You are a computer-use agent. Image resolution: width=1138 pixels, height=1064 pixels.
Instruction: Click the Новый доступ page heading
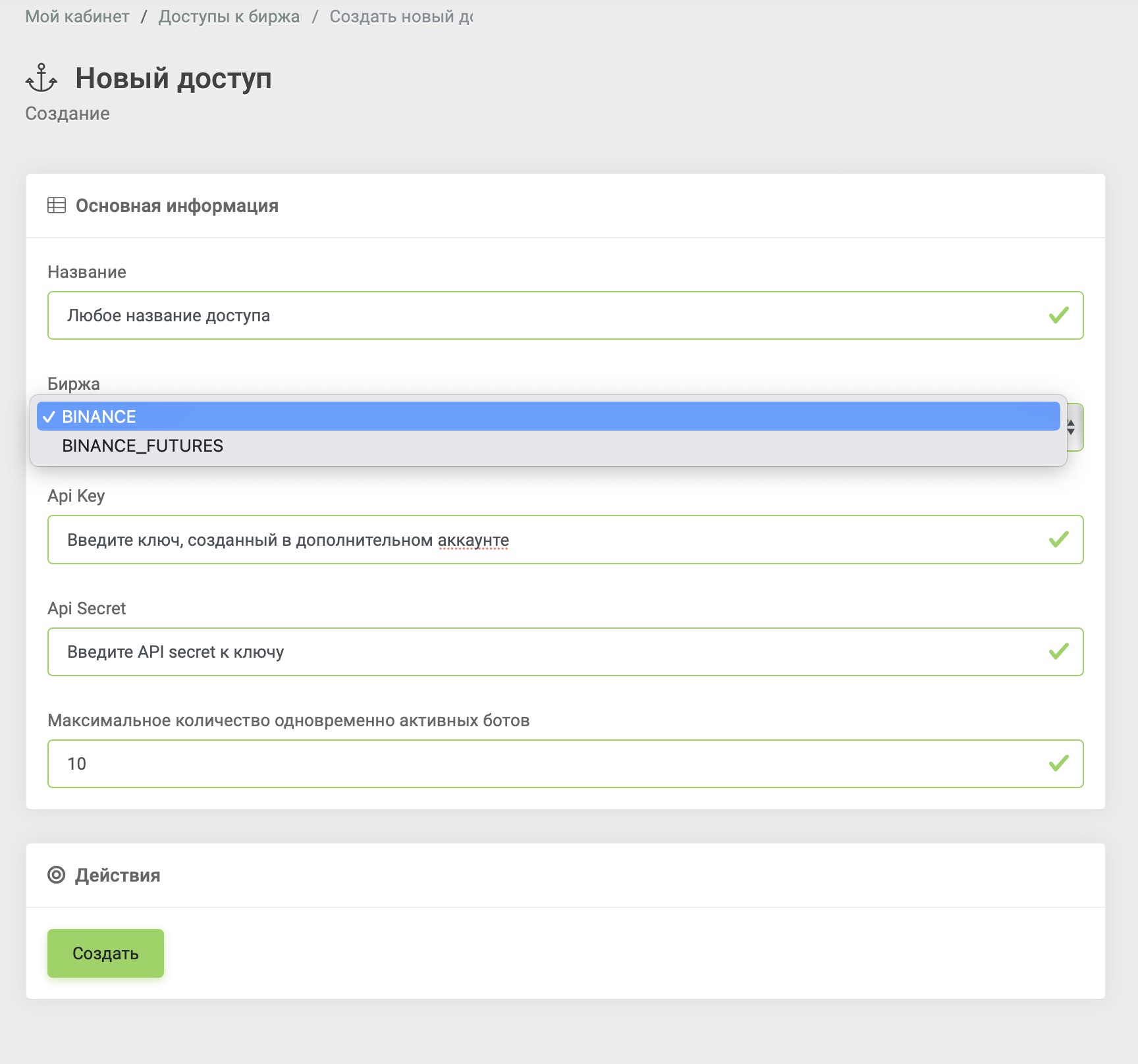pyautogui.click(x=173, y=78)
